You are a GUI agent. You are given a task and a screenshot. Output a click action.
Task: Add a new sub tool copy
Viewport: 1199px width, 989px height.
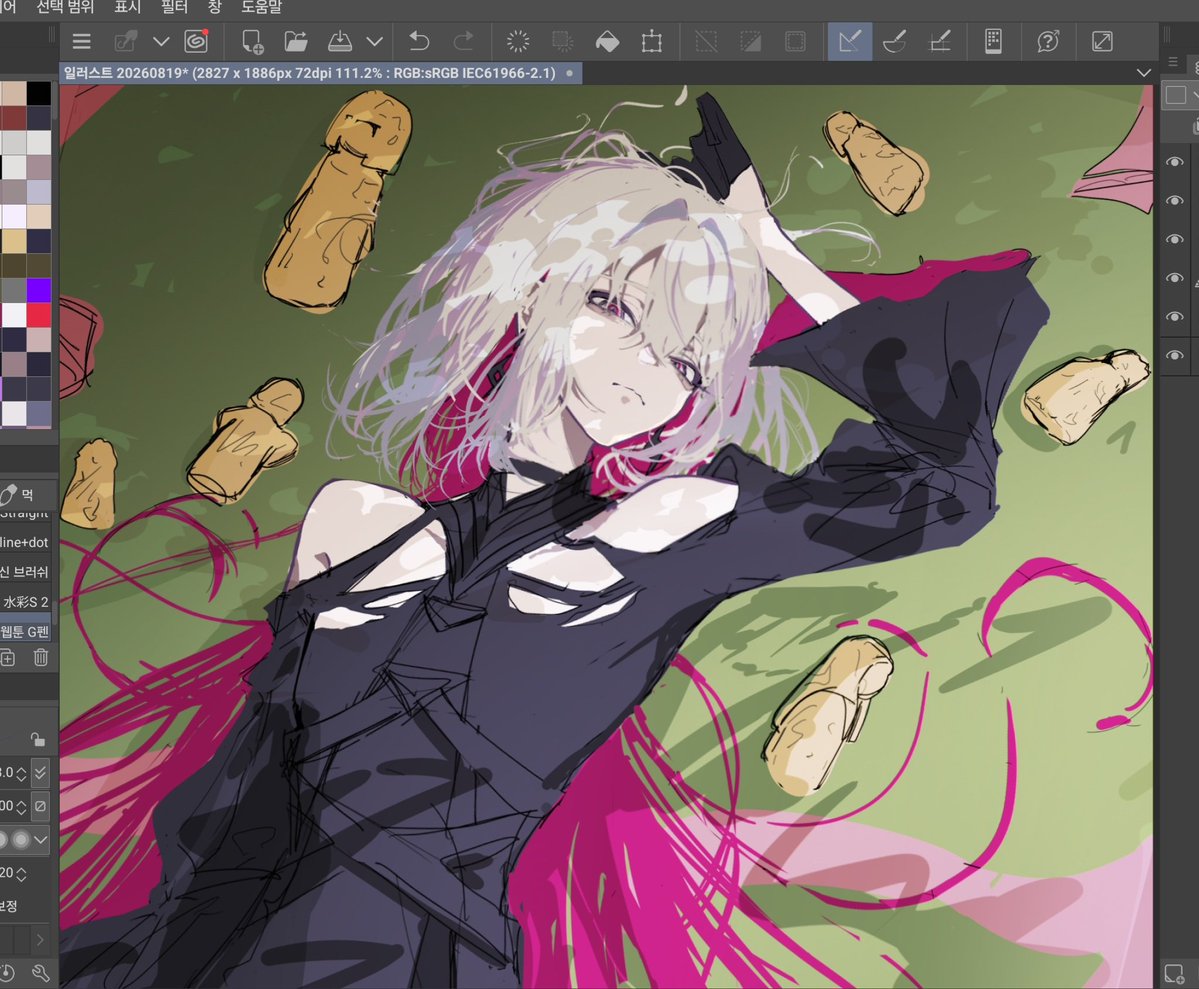8,657
